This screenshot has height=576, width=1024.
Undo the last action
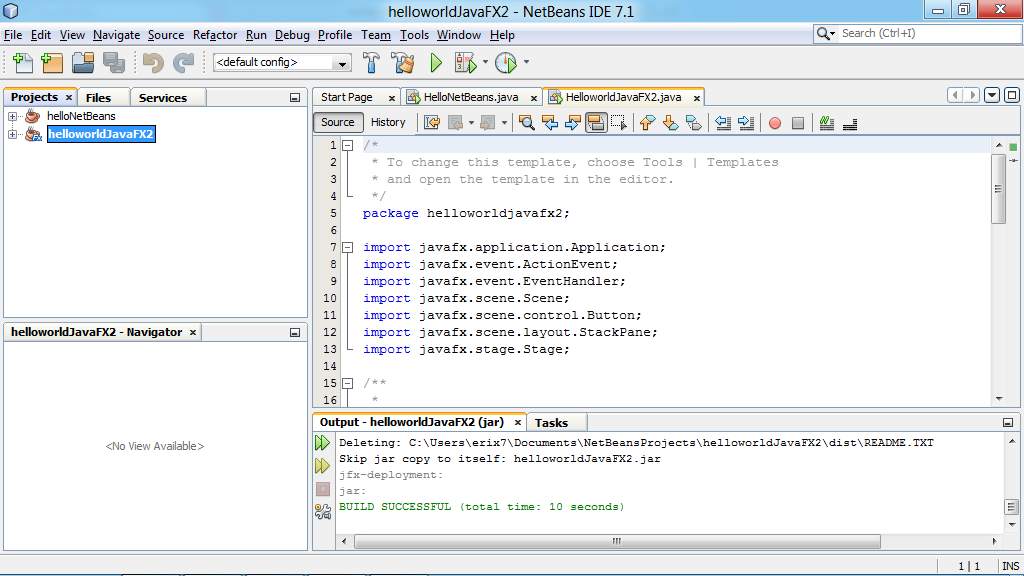pyautogui.click(x=153, y=63)
